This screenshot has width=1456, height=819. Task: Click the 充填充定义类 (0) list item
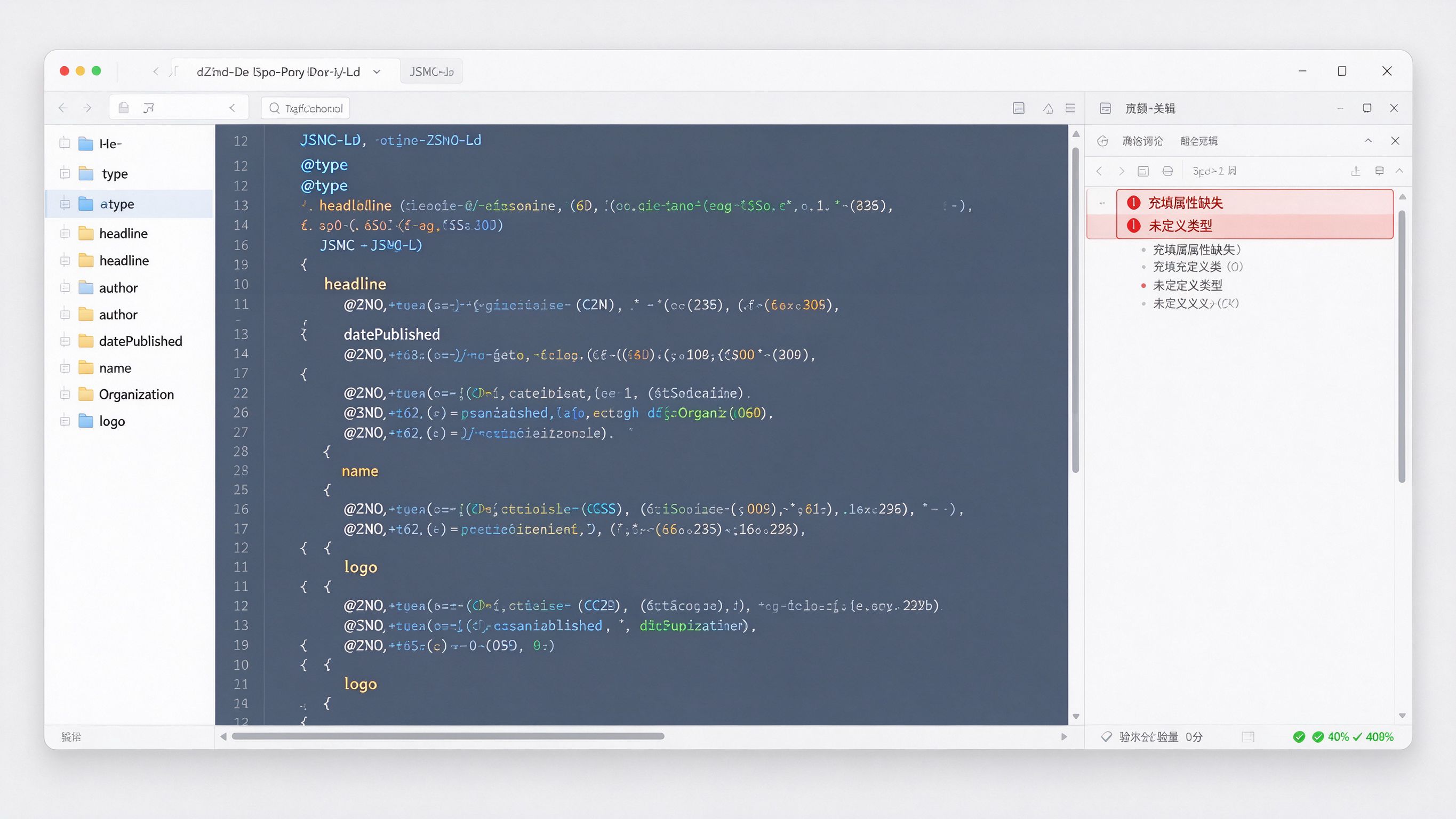click(x=1197, y=267)
